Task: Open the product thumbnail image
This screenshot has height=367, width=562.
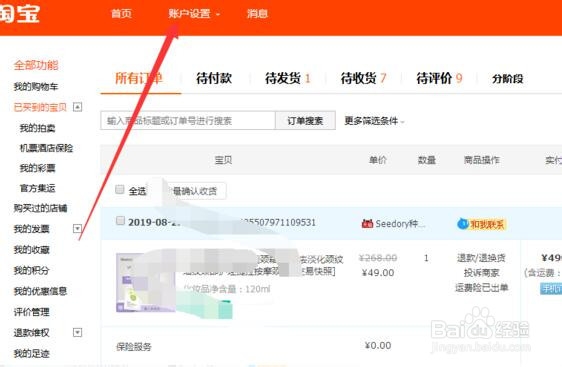Action: click(x=146, y=283)
